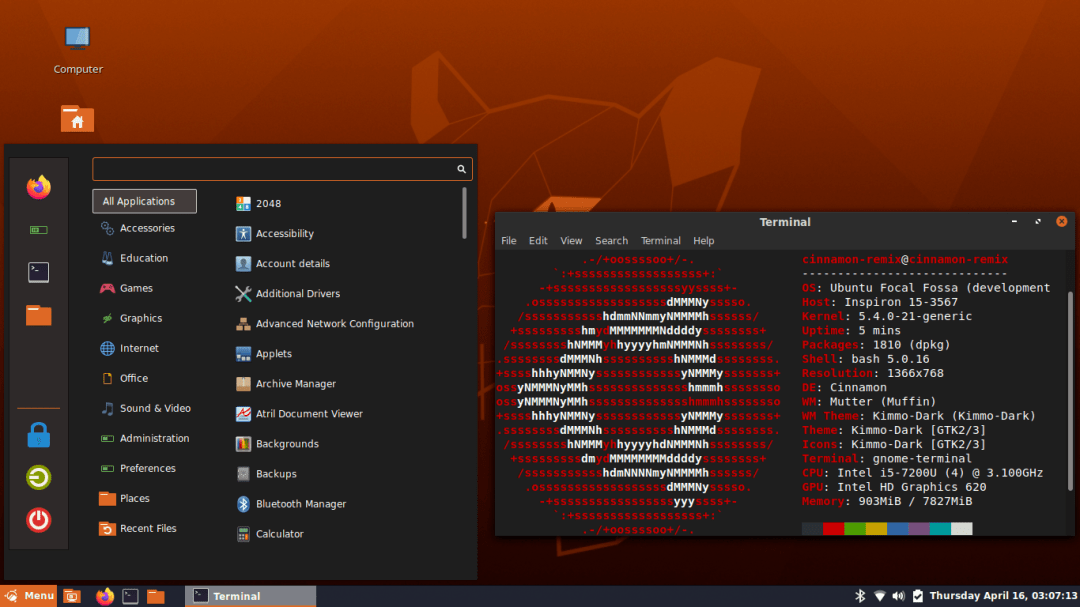Open the Home folder on desktop
Viewport: 1080px width, 607px height.
pos(77,120)
